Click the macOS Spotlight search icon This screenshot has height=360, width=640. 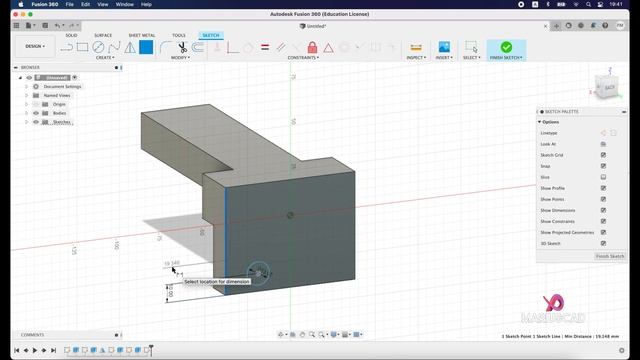[588, 4]
